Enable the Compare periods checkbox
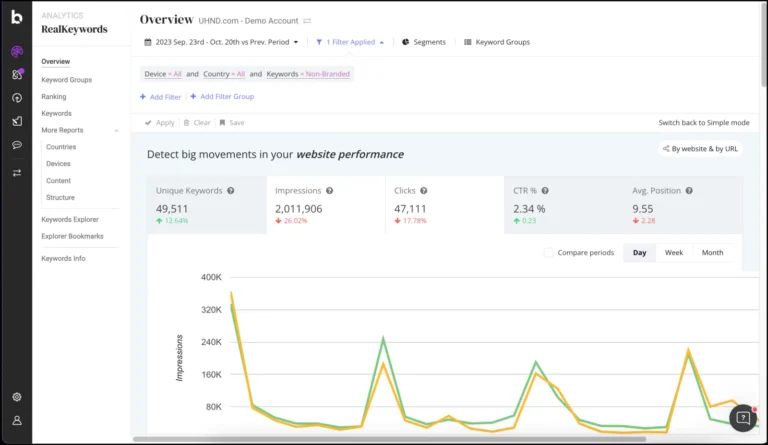The image size is (768, 445). tap(549, 253)
